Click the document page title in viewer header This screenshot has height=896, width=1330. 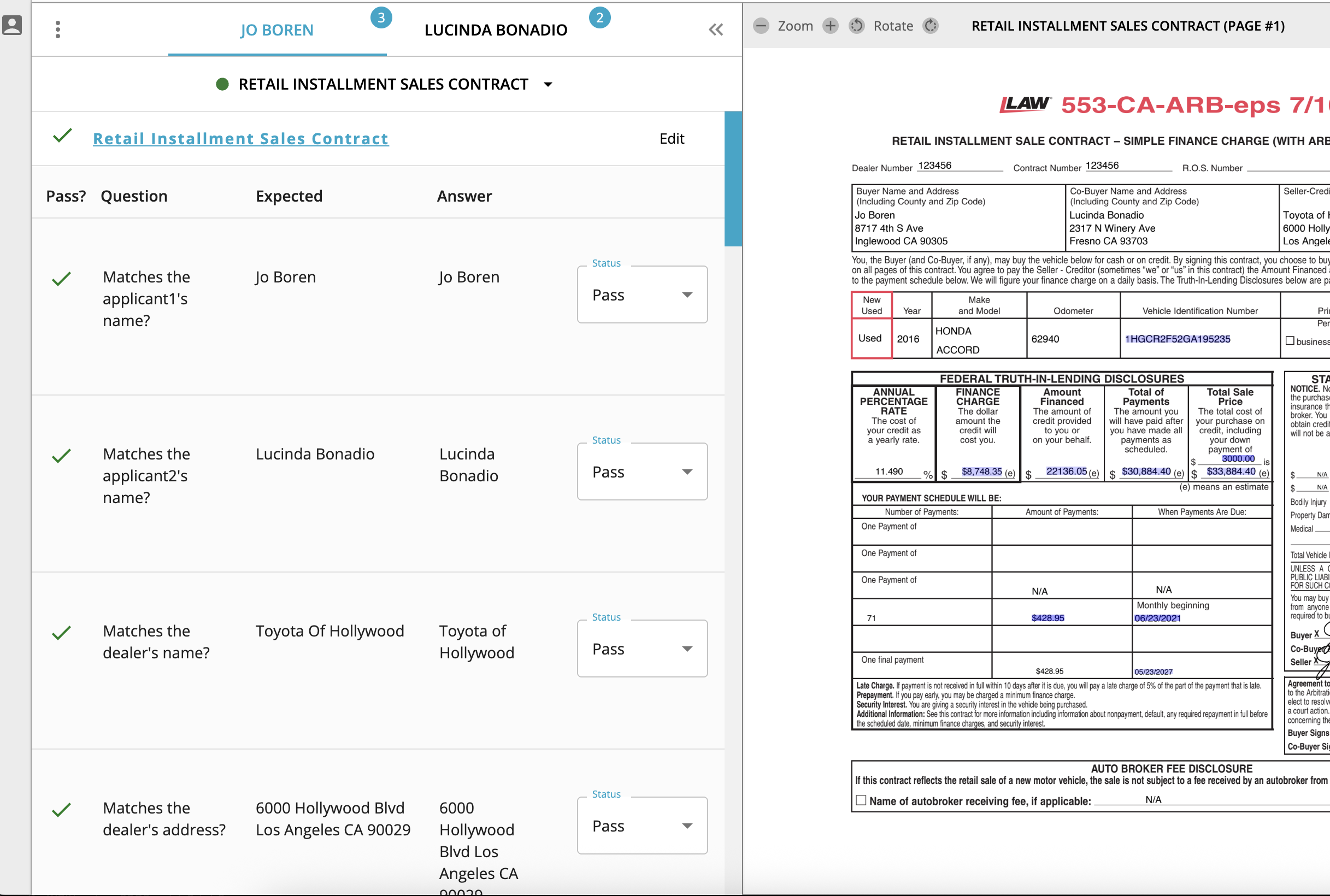(1128, 26)
